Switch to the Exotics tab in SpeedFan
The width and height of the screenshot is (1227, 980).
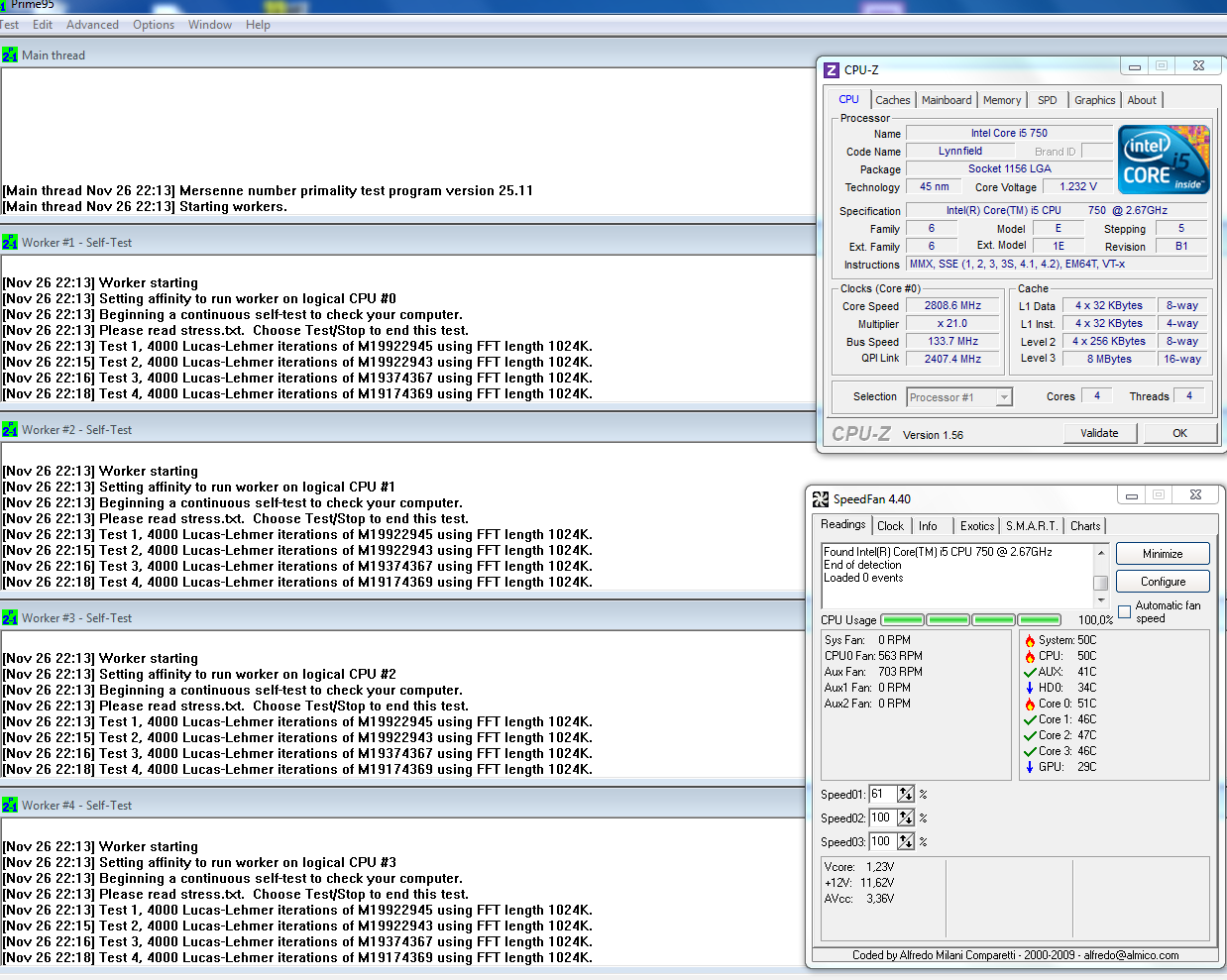click(x=977, y=526)
